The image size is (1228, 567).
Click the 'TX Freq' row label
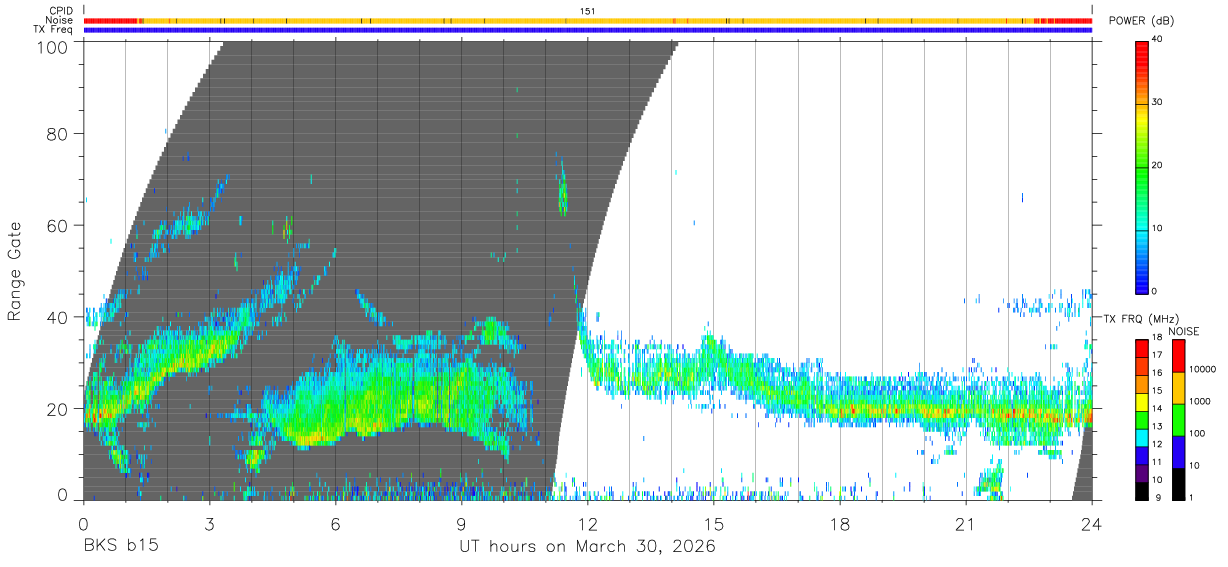click(x=54, y=30)
